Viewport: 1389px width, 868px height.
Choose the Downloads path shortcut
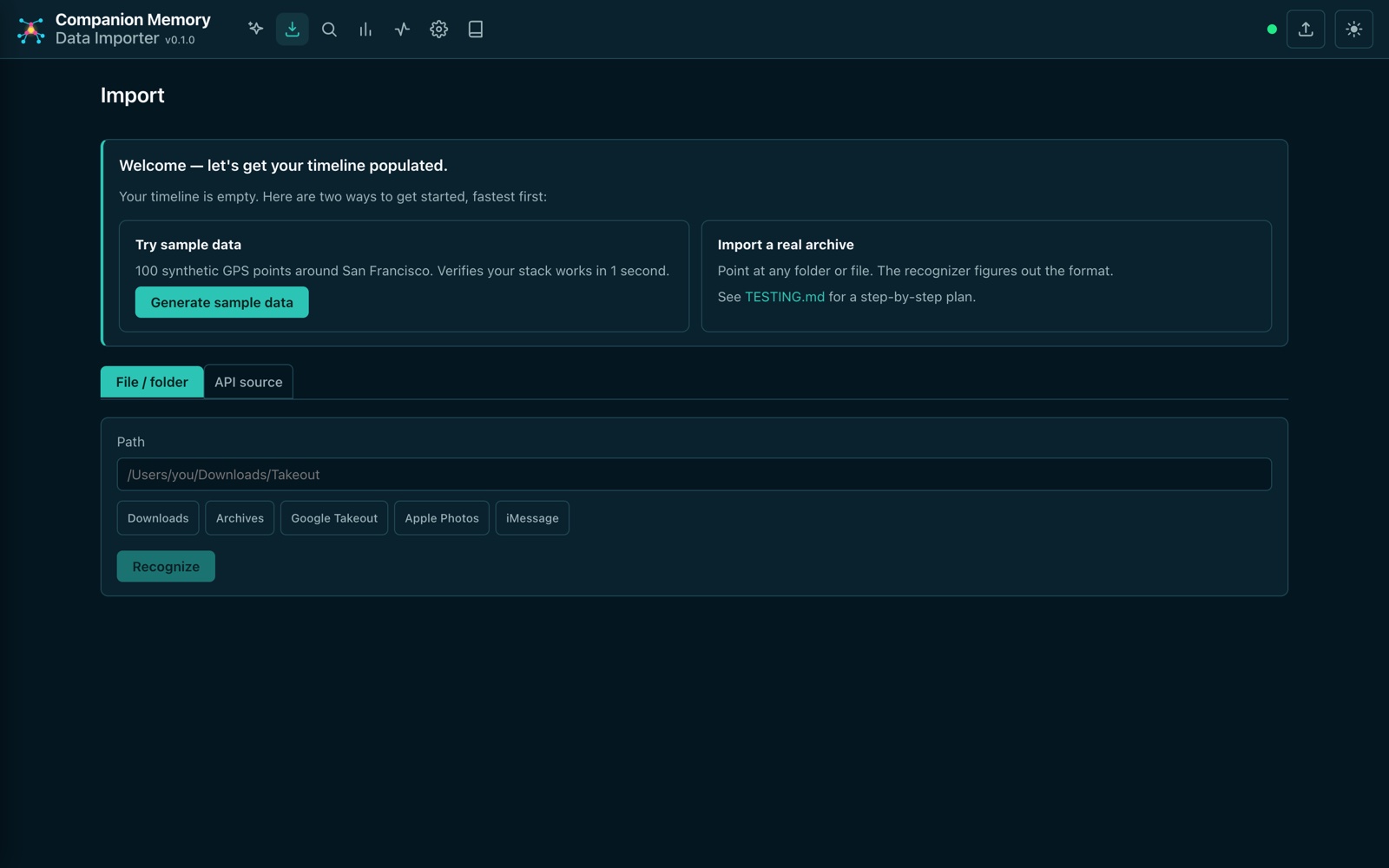point(158,518)
